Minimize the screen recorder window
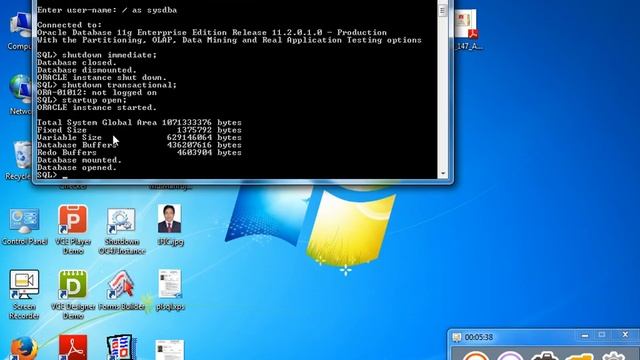The height and width of the screenshot is (360, 640). 585,336
